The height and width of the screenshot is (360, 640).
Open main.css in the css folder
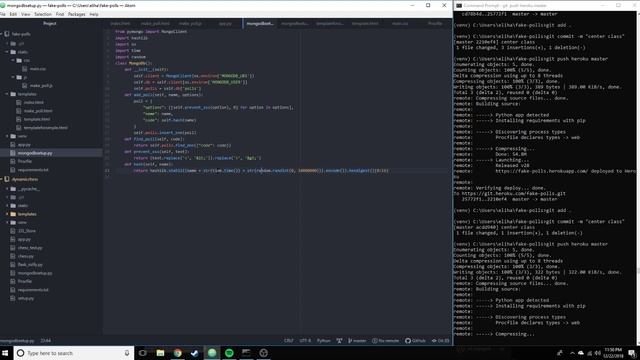click(38, 69)
